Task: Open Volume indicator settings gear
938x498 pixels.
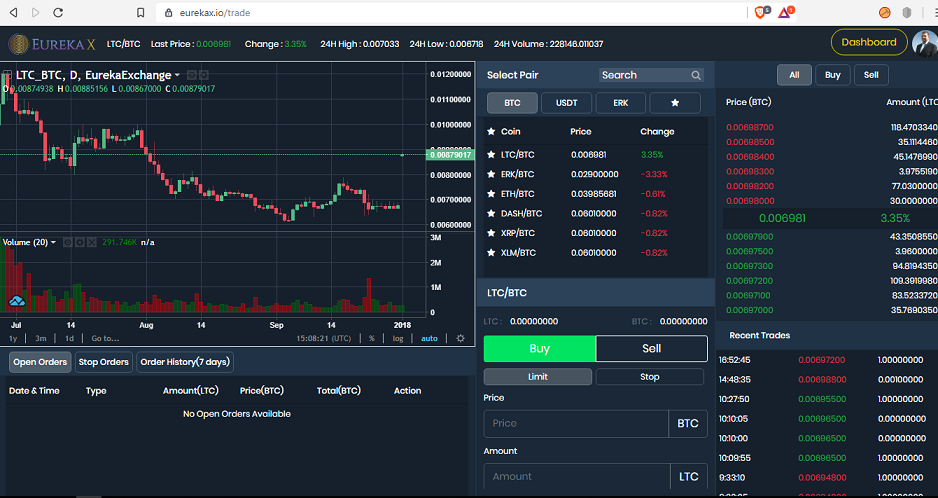Action: coord(80,242)
